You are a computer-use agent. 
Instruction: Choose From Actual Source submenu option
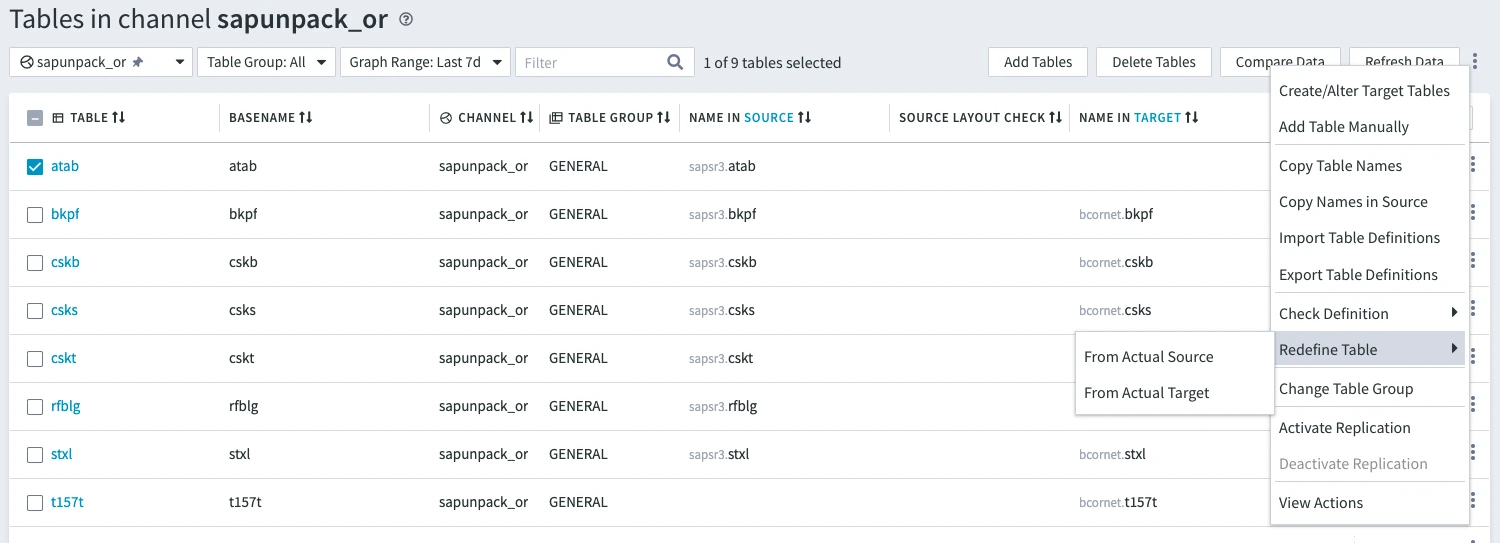point(1148,356)
